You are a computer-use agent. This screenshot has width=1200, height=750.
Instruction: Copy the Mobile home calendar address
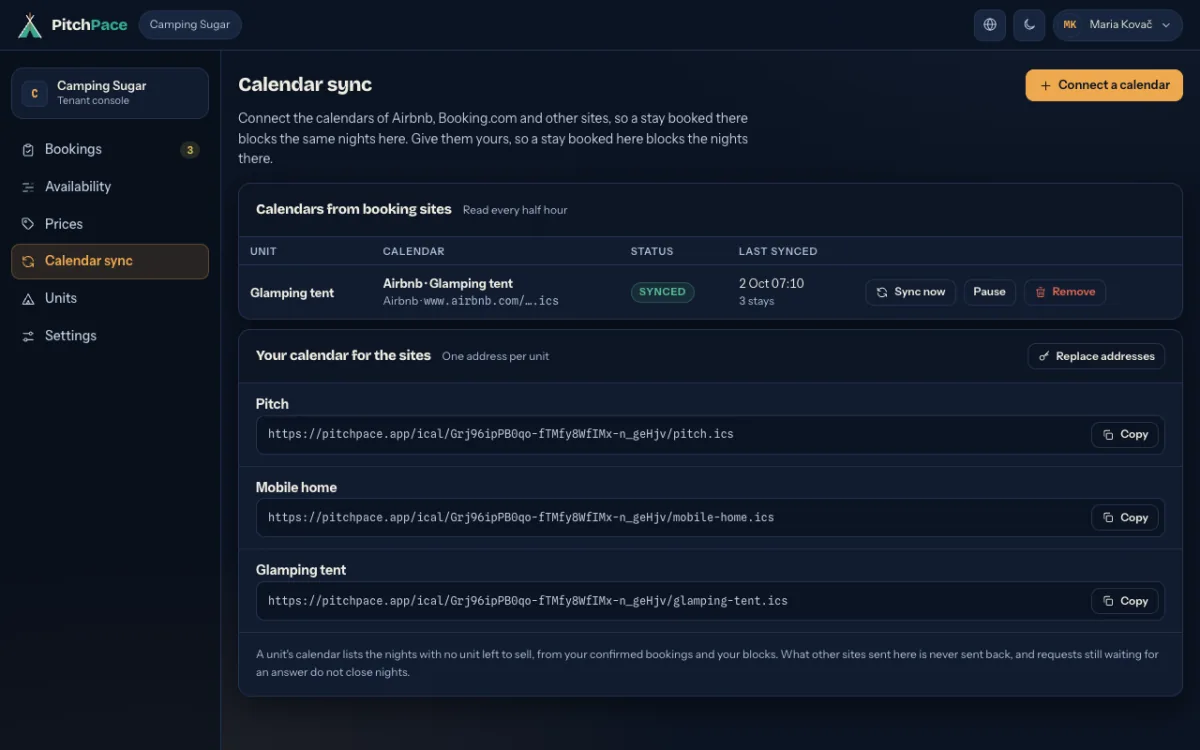point(1125,518)
